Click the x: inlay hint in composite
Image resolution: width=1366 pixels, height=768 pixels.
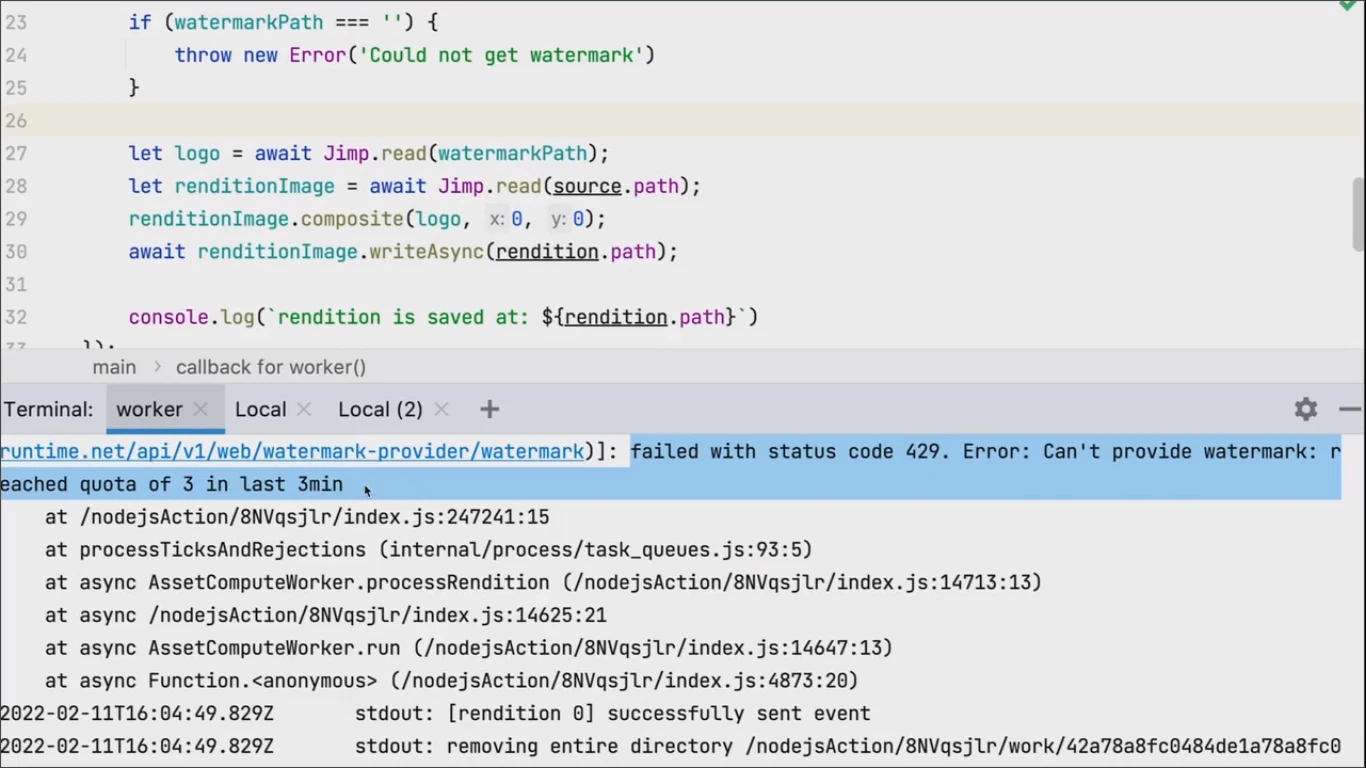click(496, 219)
